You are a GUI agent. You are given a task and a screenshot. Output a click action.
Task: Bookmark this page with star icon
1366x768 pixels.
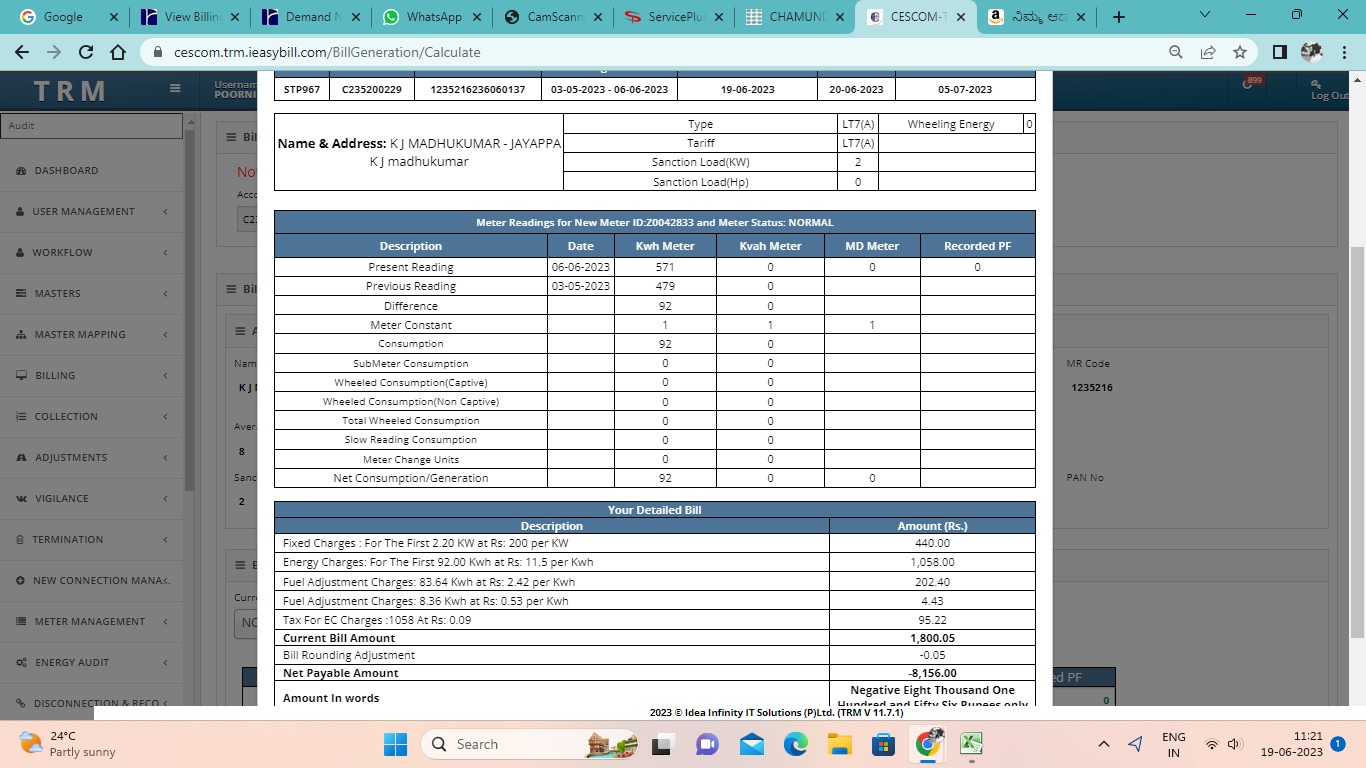[1240, 52]
